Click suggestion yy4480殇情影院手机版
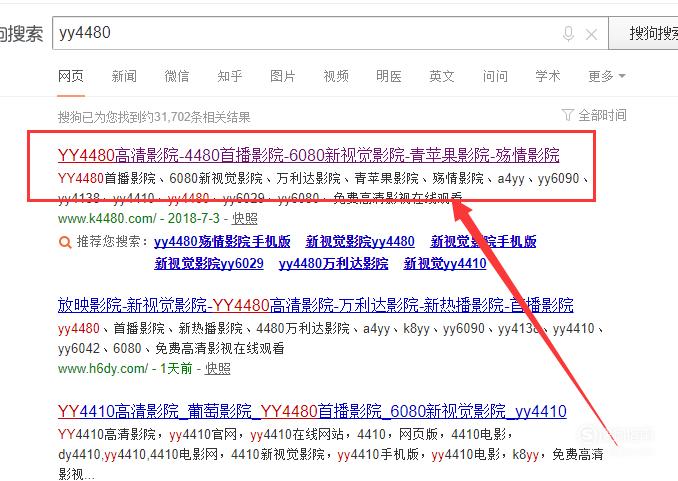This screenshot has height=481, width=678. pyautogui.click(x=222, y=241)
